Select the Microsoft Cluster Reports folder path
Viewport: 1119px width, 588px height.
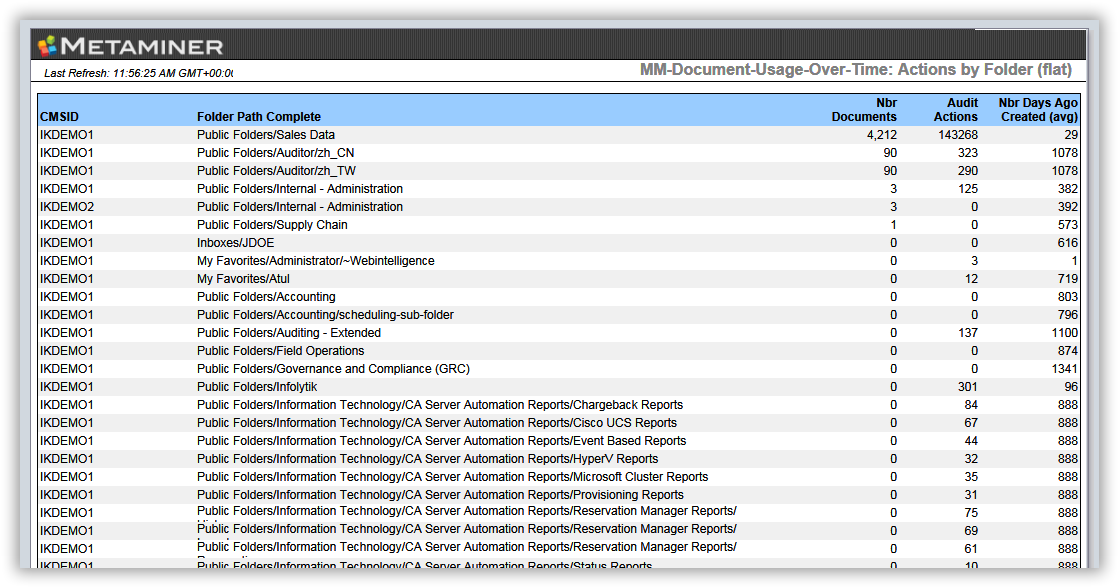[x=452, y=477]
